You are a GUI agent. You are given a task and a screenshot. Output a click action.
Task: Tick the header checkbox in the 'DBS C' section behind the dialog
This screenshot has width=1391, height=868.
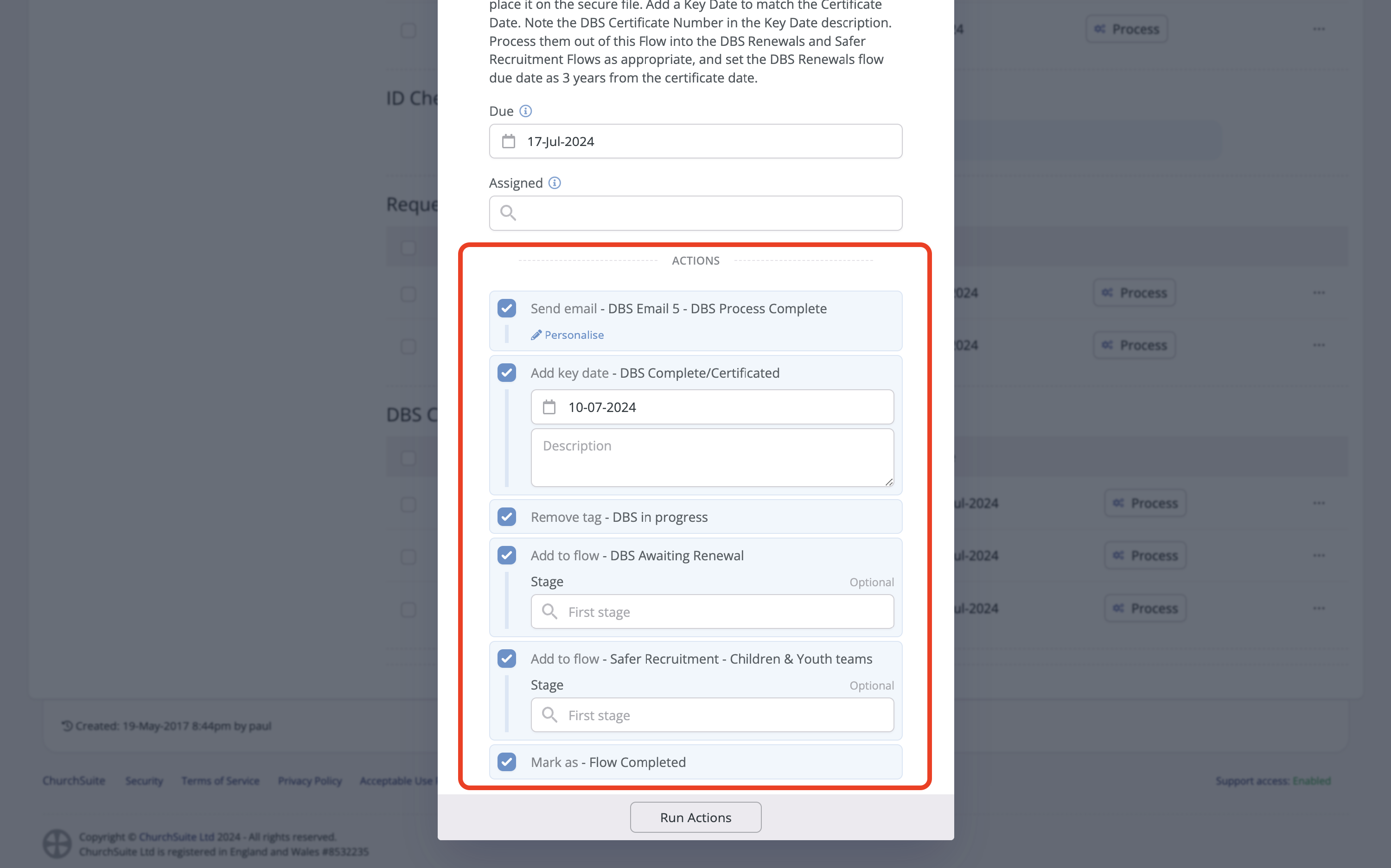[408, 458]
